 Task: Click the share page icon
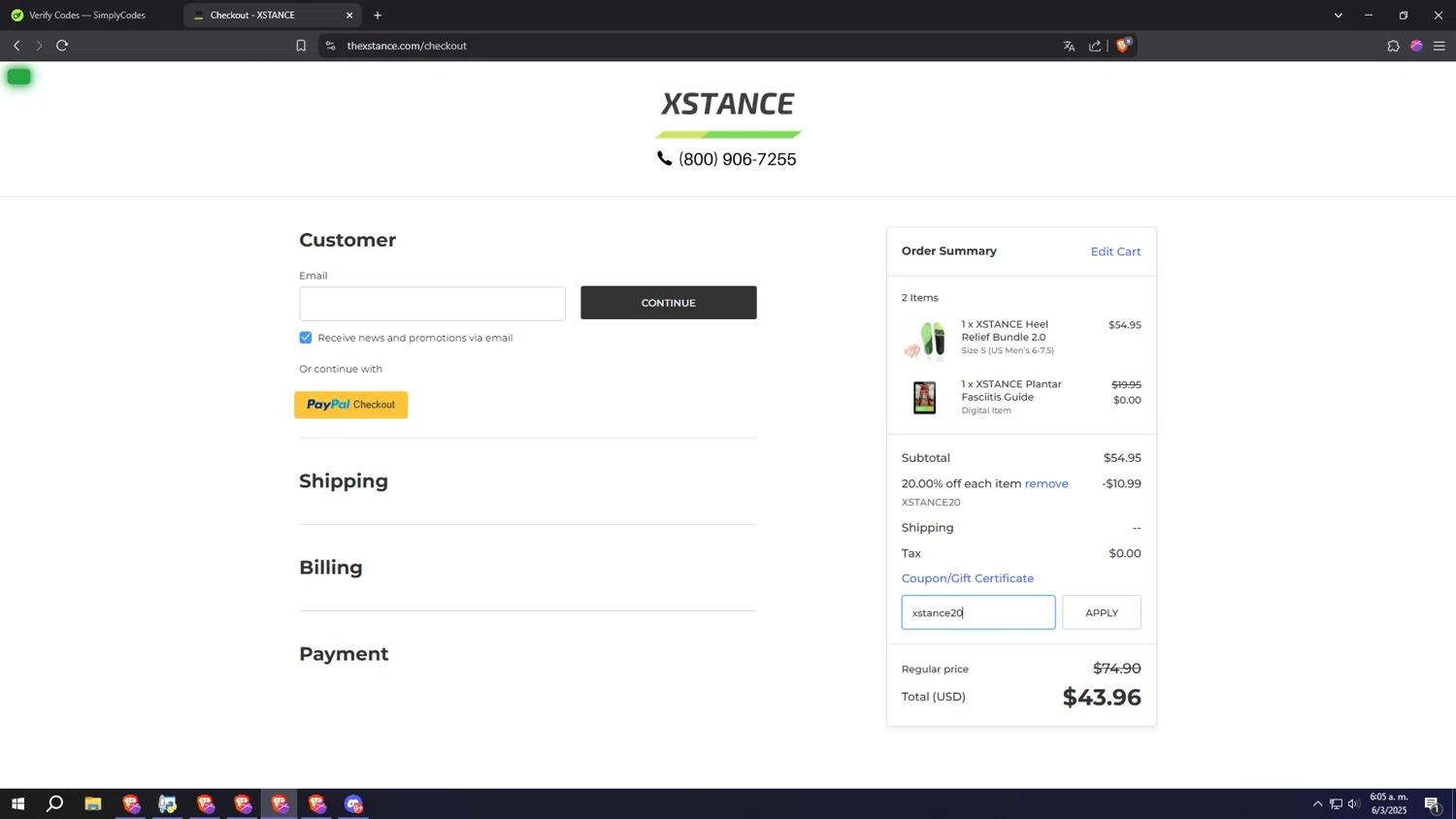(1095, 46)
